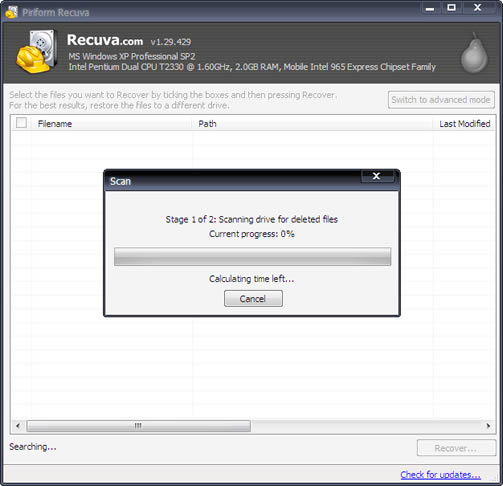503x486 pixels.
Task: Open the Check for updates link
Action: (440, 474)
